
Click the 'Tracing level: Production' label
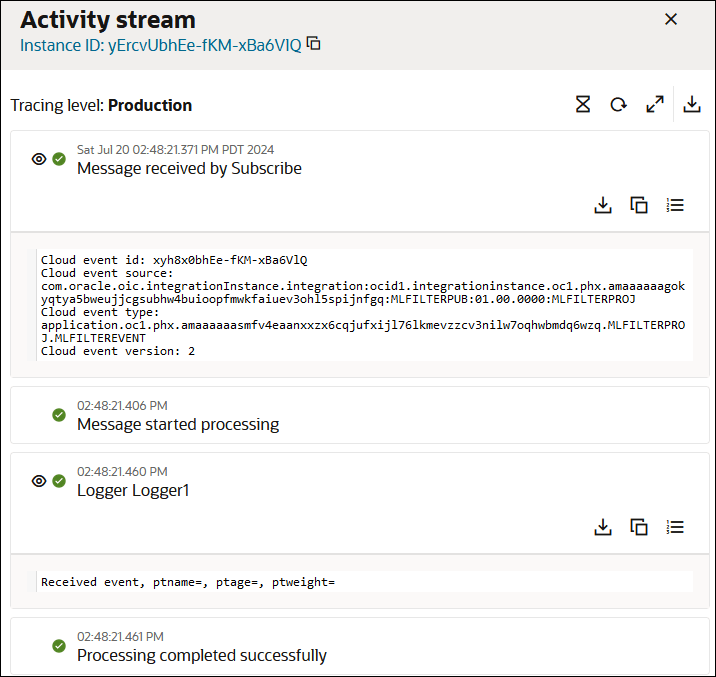(101, 105)
